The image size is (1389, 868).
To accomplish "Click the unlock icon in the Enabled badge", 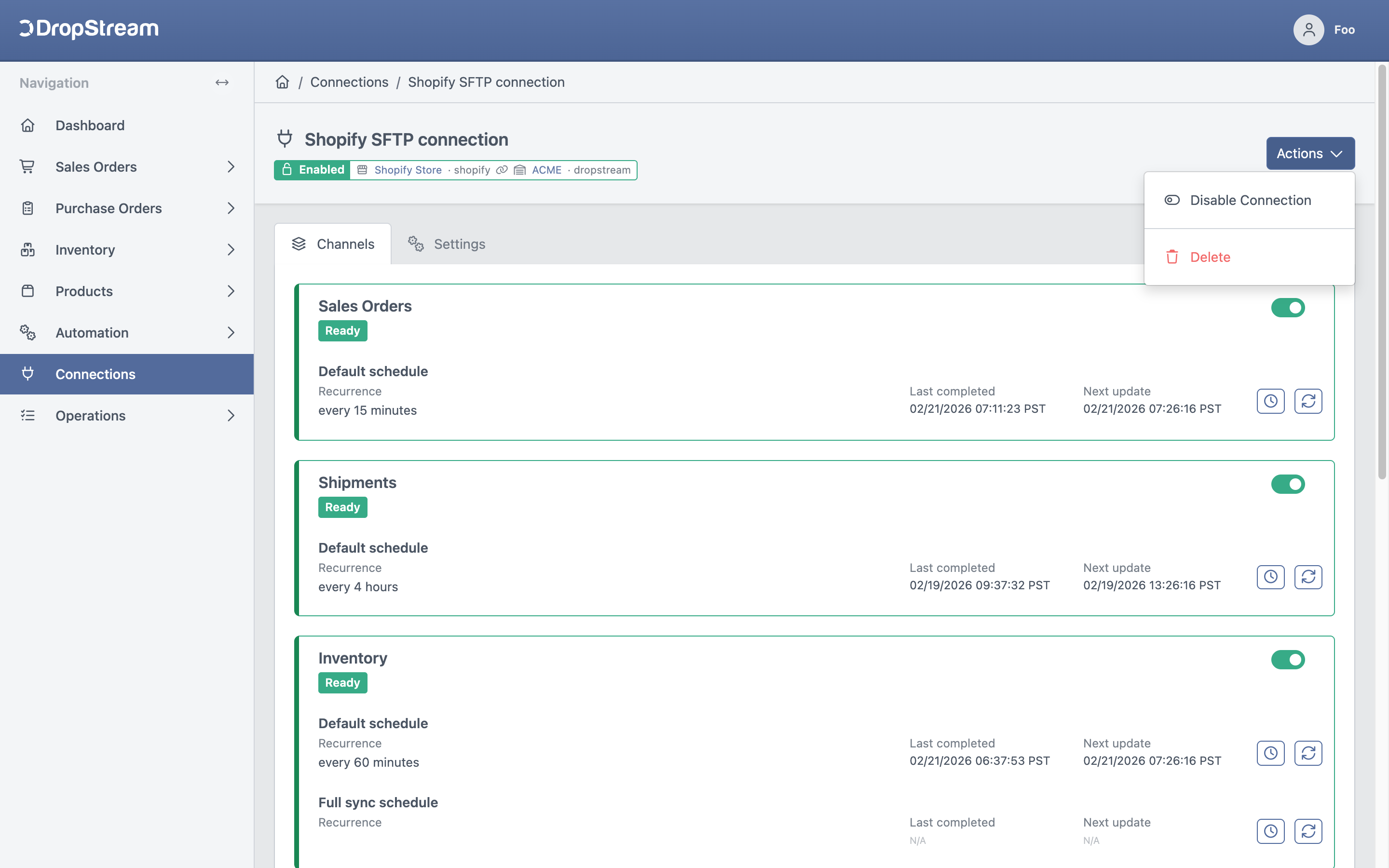I will (x=287, y=169).
